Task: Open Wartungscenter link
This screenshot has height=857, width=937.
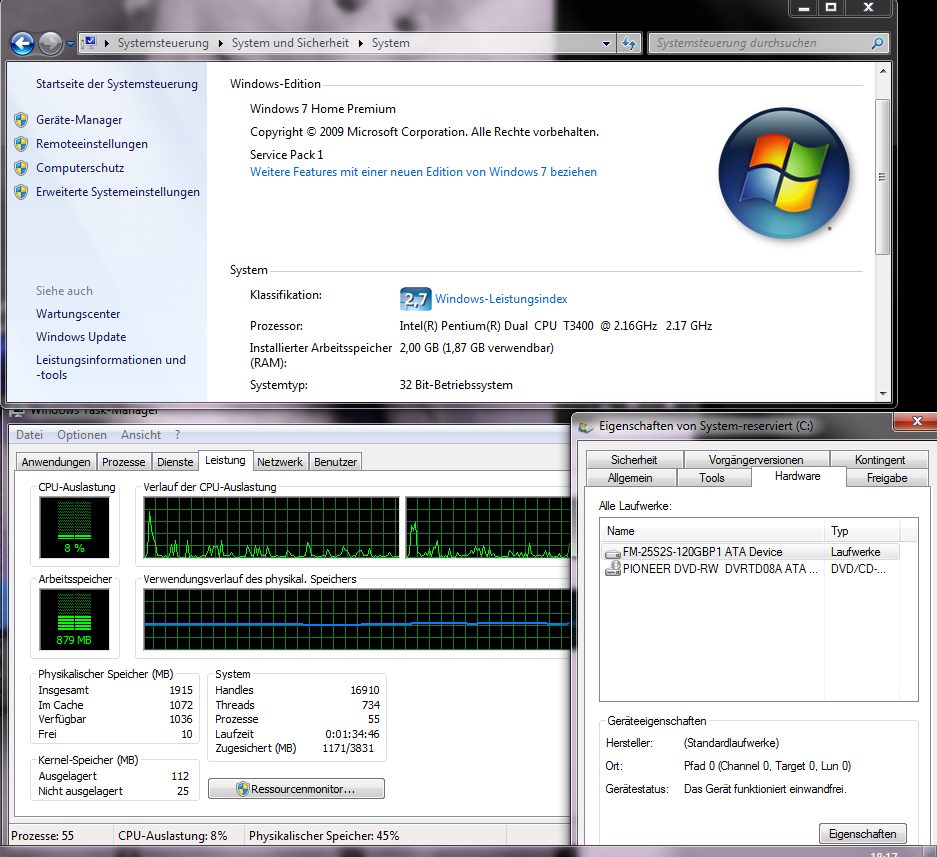Action: point(78,314)
